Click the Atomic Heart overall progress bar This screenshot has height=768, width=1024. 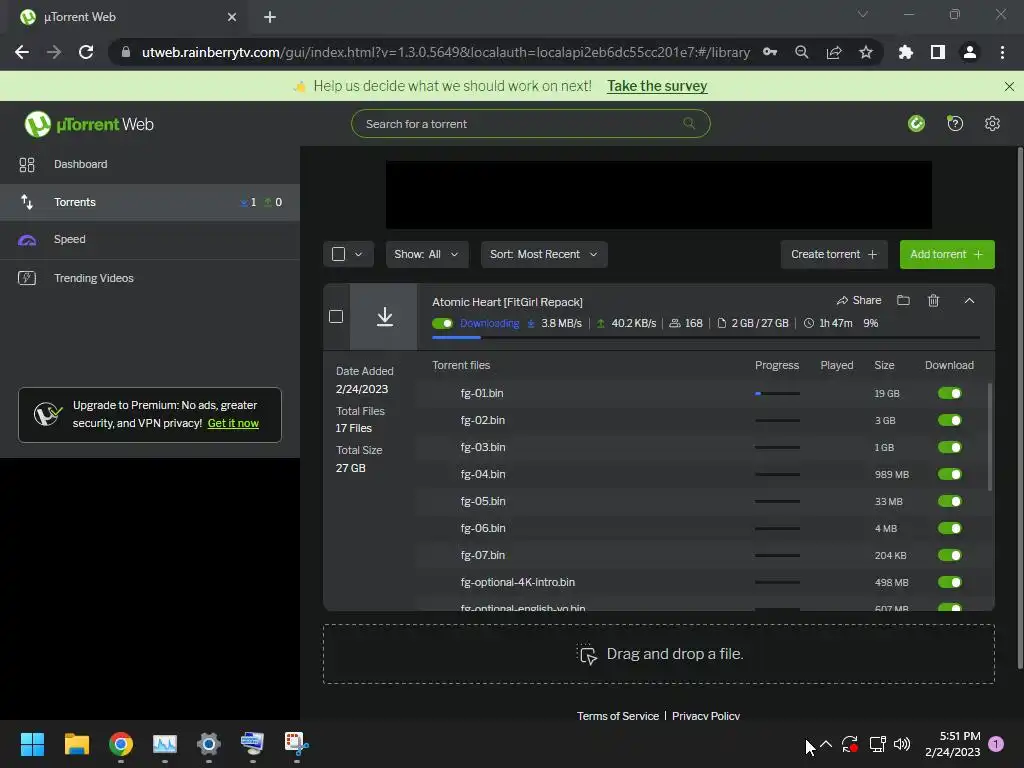[705, 338]
